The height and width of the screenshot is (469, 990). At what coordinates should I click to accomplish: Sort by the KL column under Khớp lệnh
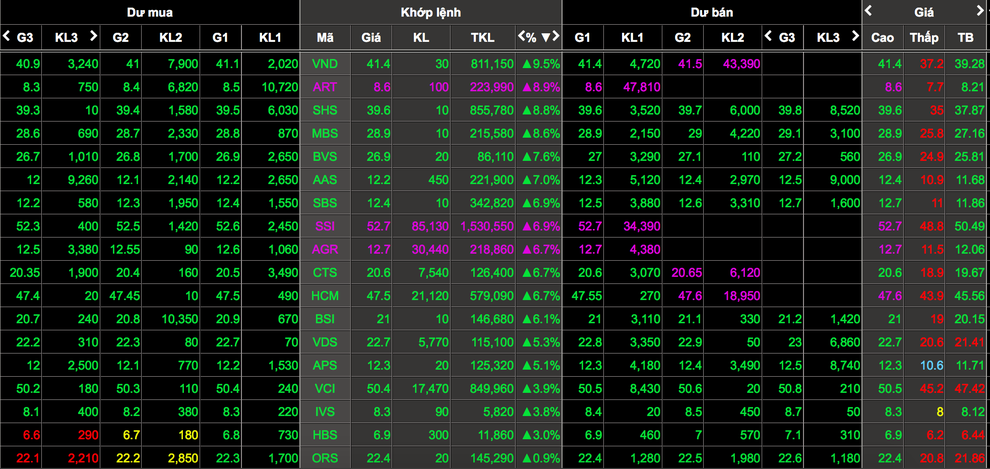point(422,38)
